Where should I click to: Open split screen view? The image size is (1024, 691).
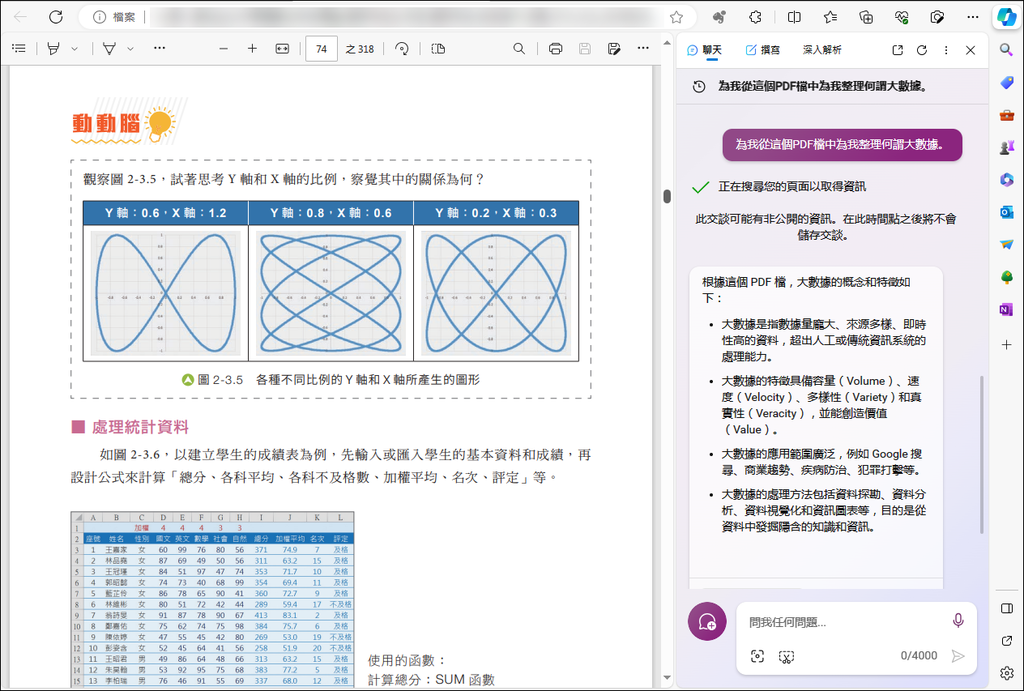point(794,17)
